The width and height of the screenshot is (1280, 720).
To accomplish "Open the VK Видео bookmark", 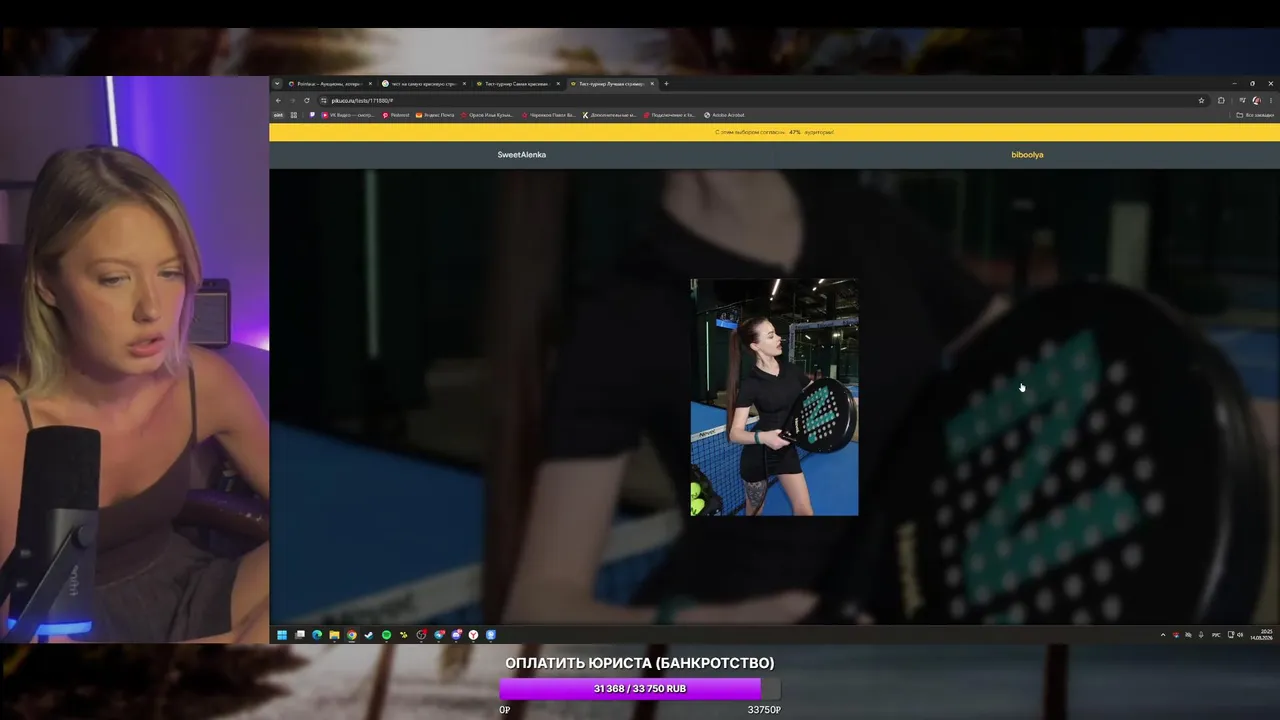I will [348, 115].
